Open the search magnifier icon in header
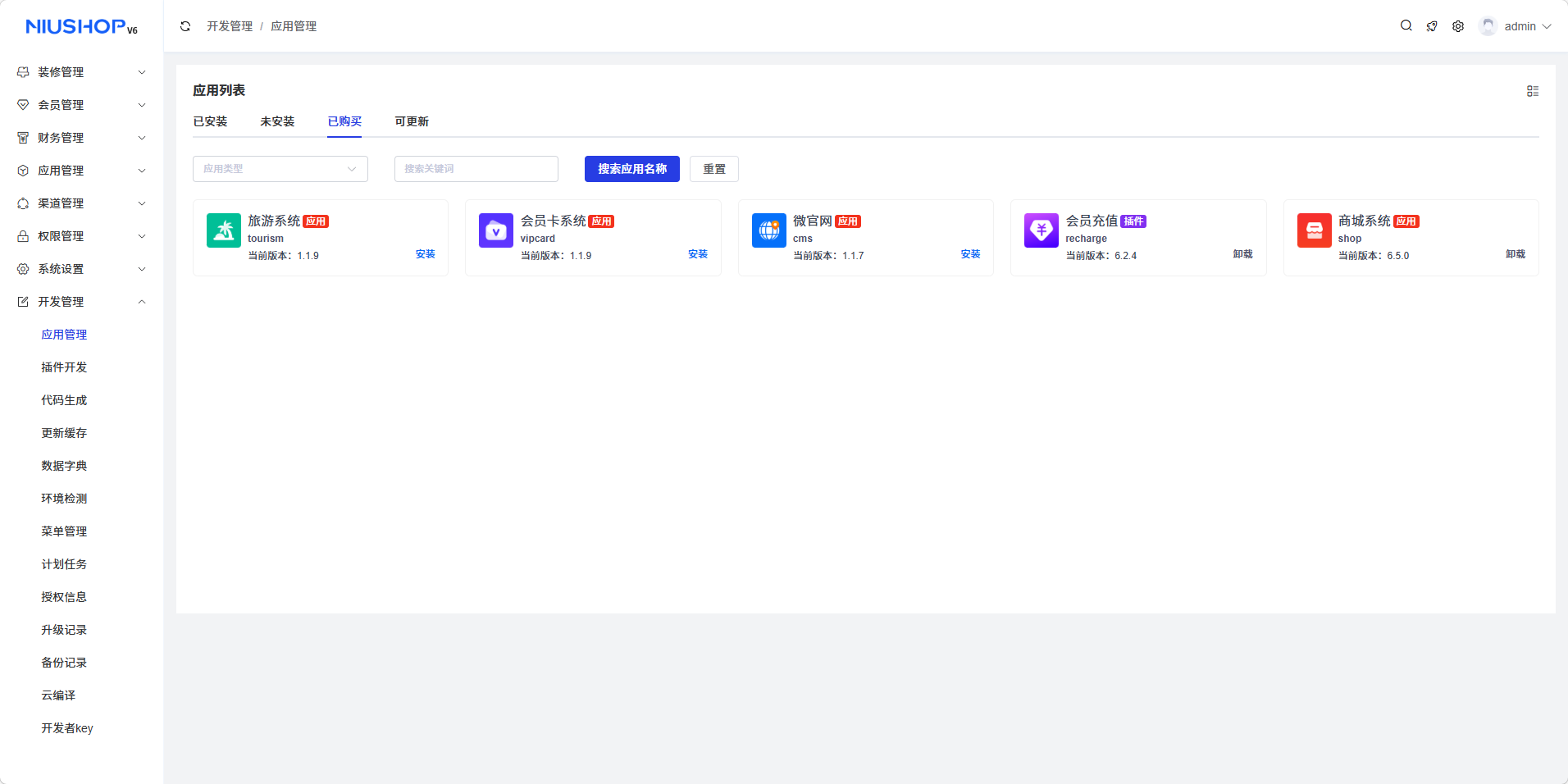The width and height of the screenshot is (1568, 784). [x=1406, y=26]
